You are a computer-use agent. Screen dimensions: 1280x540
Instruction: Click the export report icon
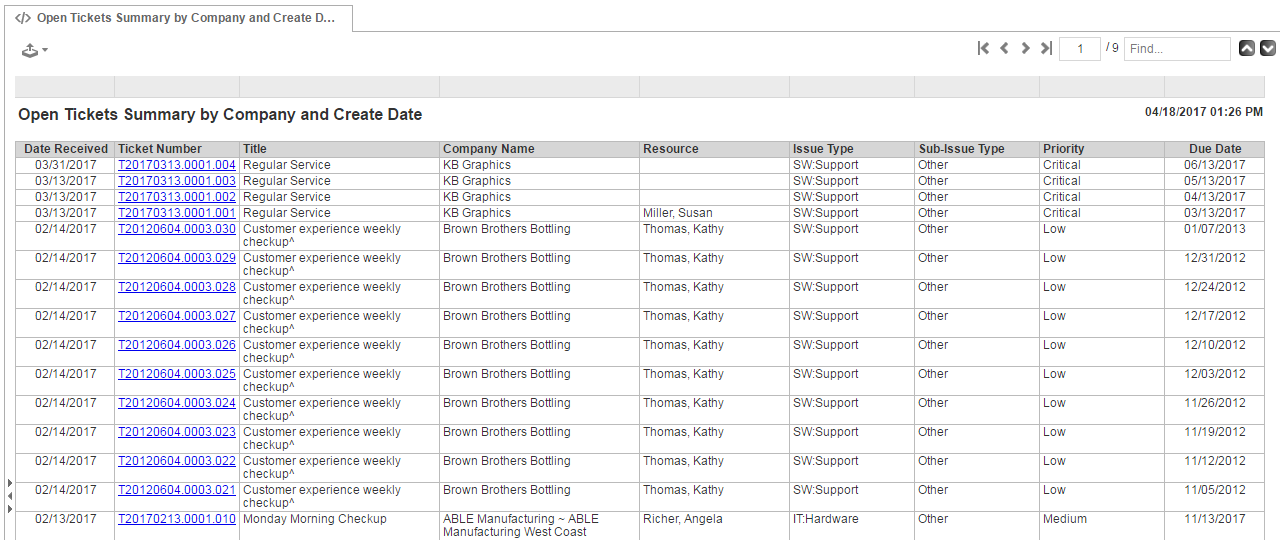click(x=30, y=50)
